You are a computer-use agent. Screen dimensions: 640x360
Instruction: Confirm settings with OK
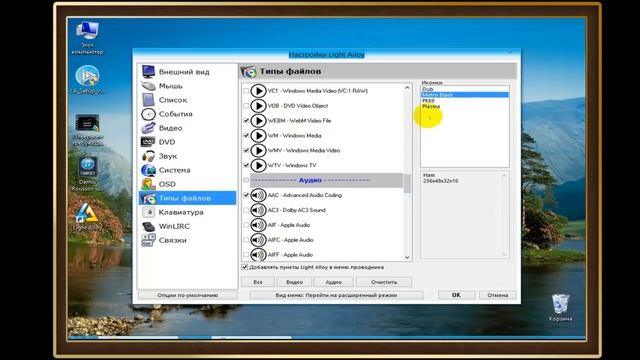456,295
